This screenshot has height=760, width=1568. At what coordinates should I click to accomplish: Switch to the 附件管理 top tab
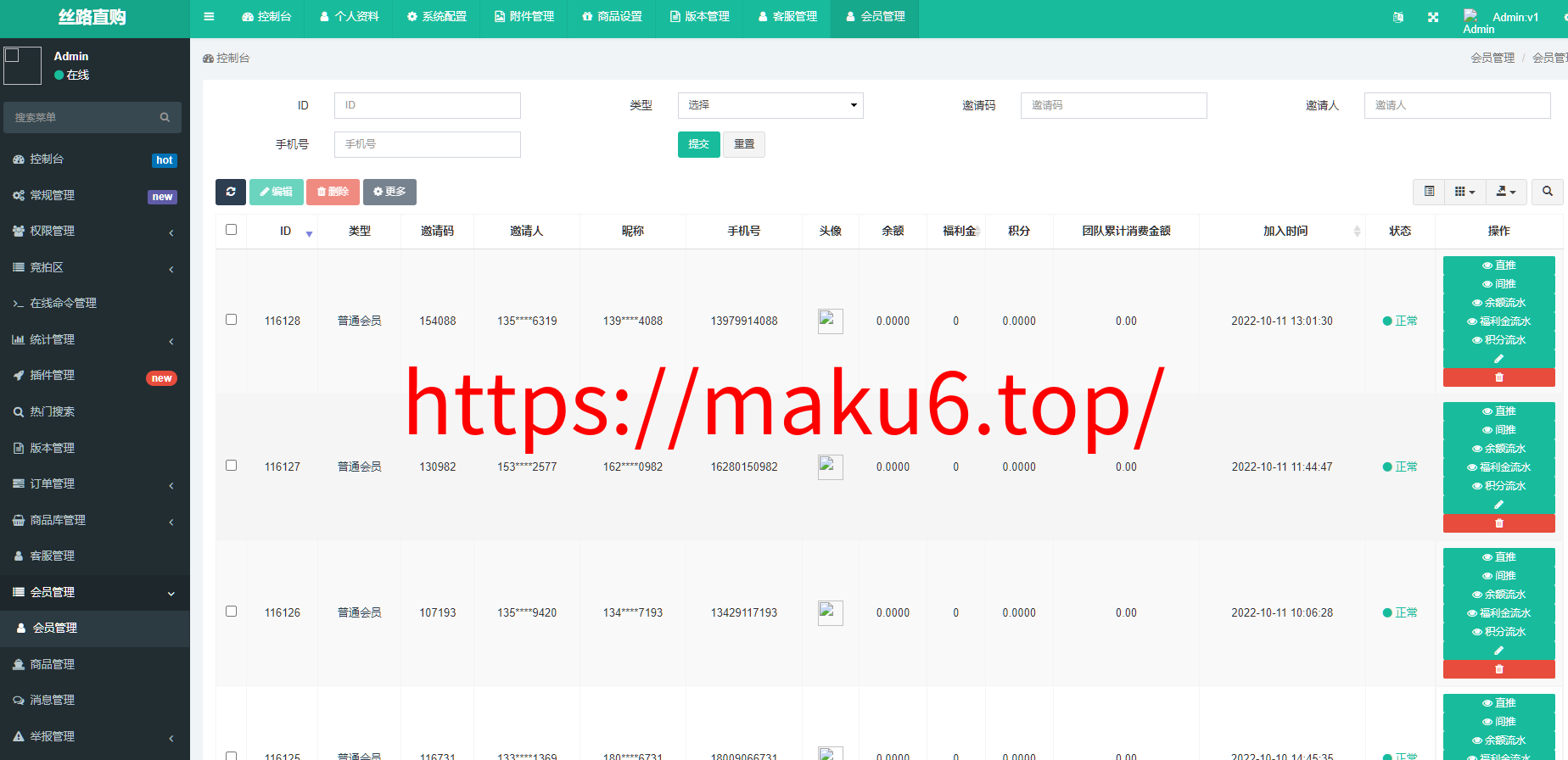(x=524, y=17)
